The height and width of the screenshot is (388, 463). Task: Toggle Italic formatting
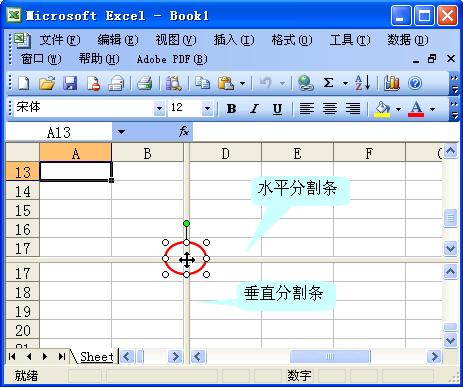click(254, 109)
